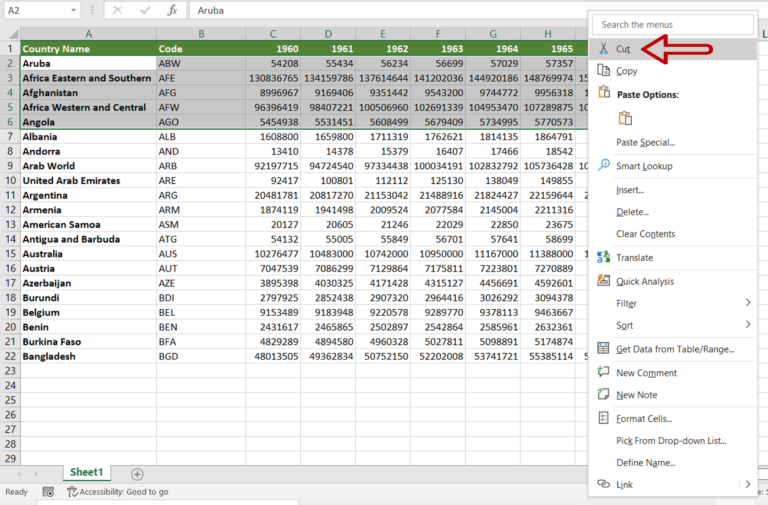This screenshot has height=505, width=768.
Task: Click the New Note icon
Action: point(603,394)
